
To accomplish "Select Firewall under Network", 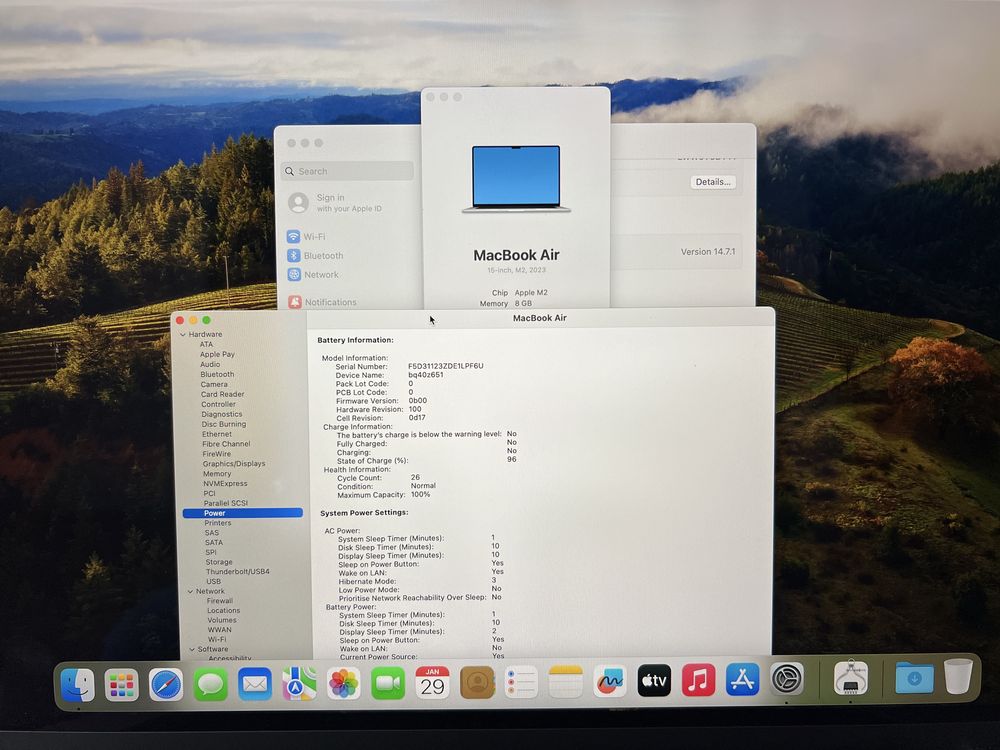I will tap(220, 601).
